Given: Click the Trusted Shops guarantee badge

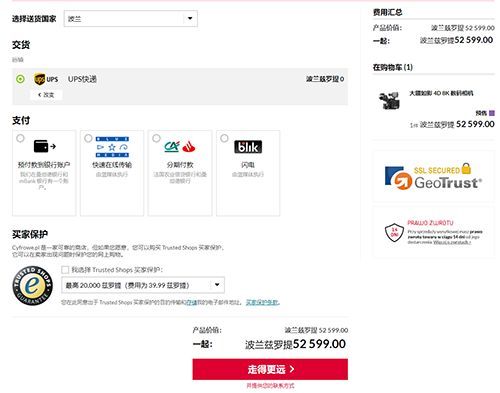Looking at the screenshot, I should pyautogui.click(x=33, y=285).
